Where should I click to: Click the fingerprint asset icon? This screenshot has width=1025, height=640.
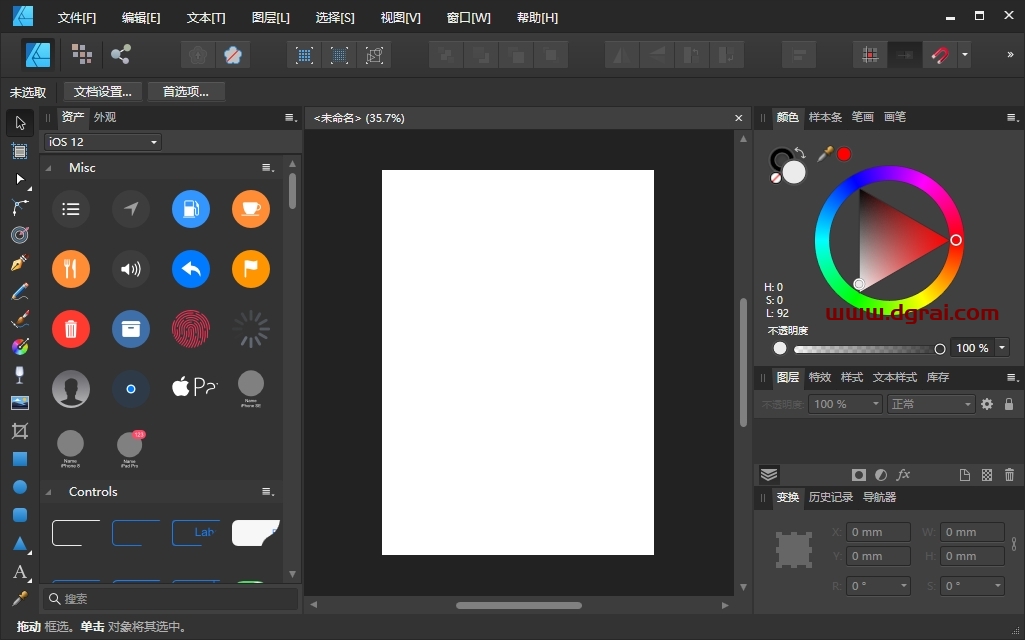pos(191,329)
